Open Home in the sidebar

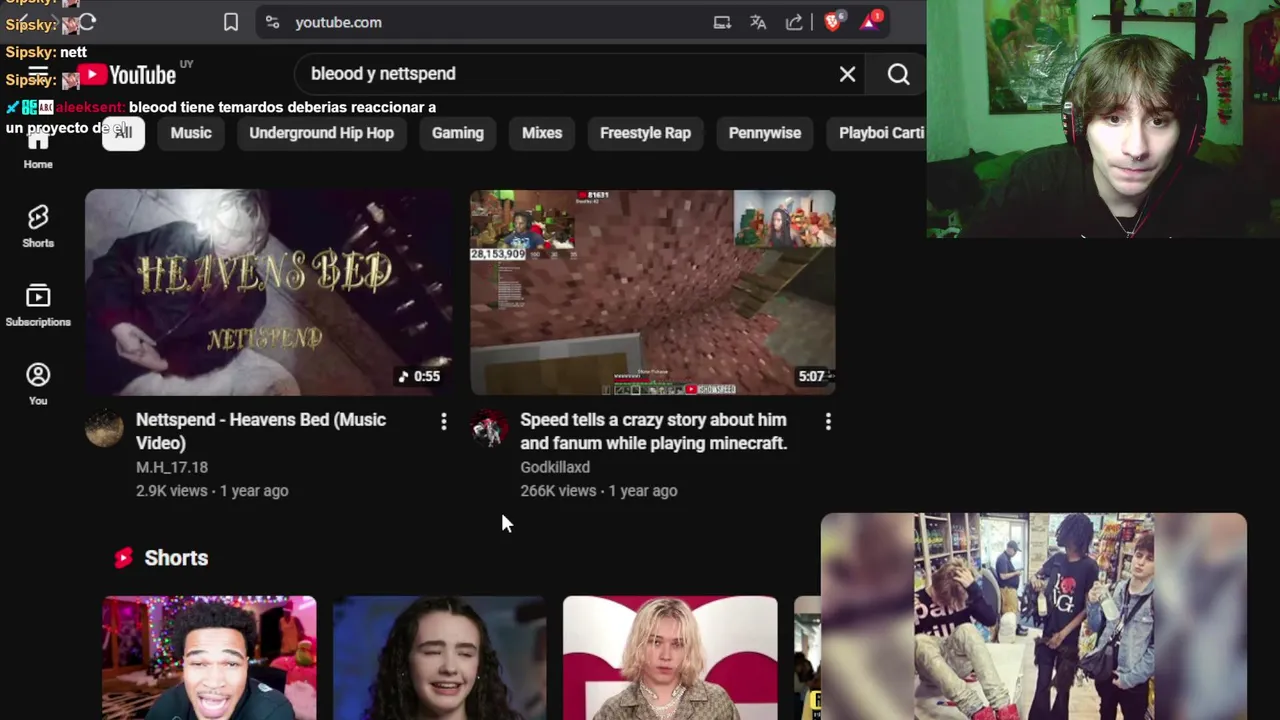38,150
